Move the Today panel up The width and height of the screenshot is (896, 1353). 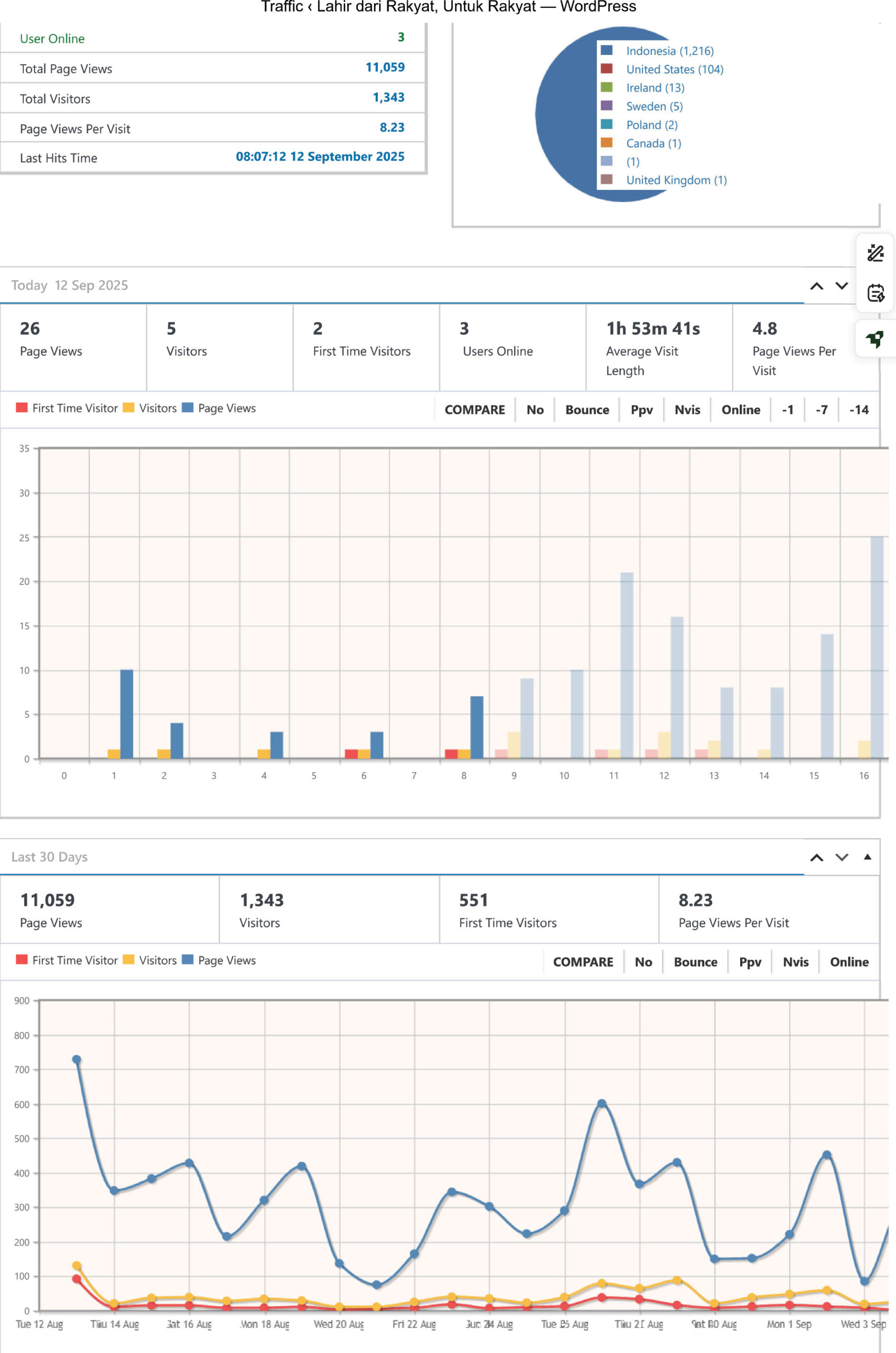[817, 286]
